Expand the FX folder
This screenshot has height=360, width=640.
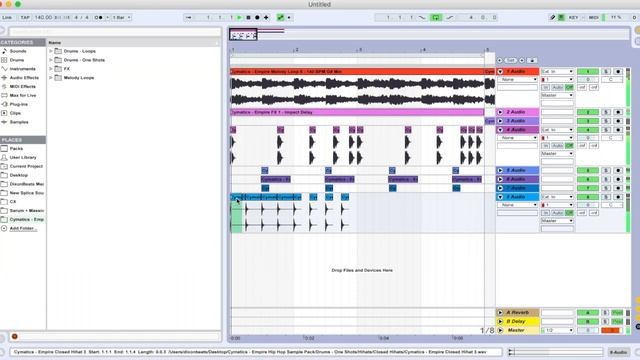click(51, 69)
